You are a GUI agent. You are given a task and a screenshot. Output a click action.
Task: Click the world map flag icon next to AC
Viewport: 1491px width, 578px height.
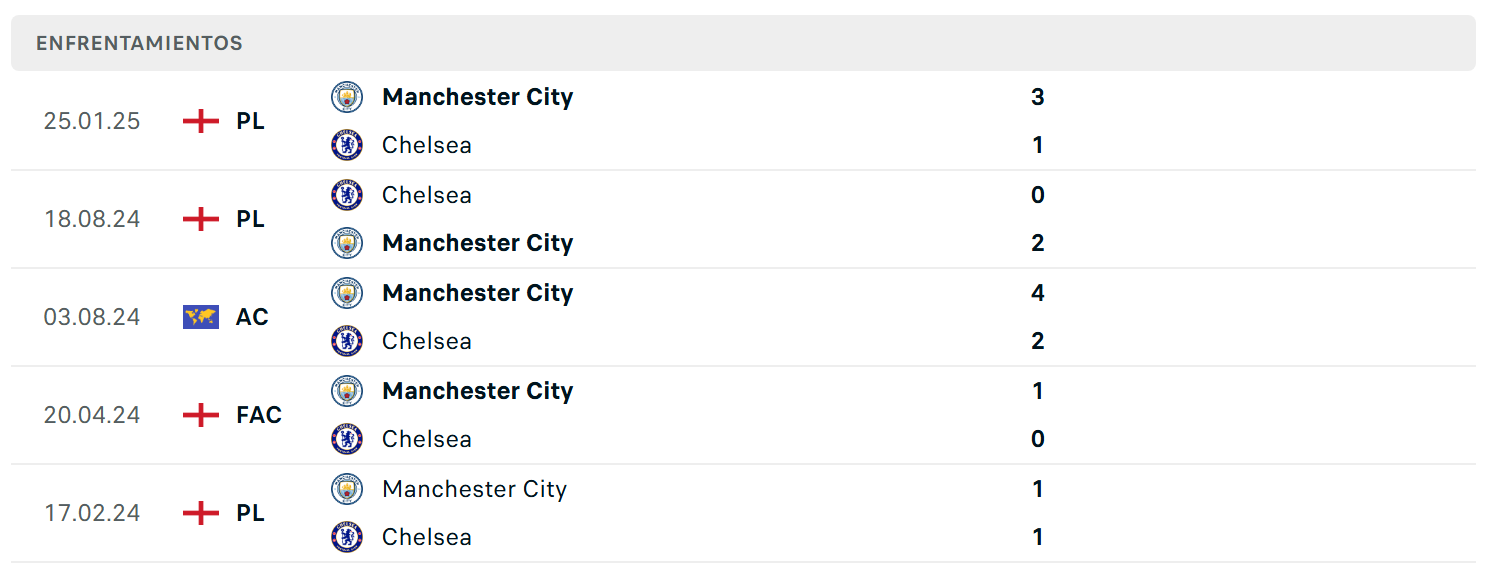(x=201, y=317)
